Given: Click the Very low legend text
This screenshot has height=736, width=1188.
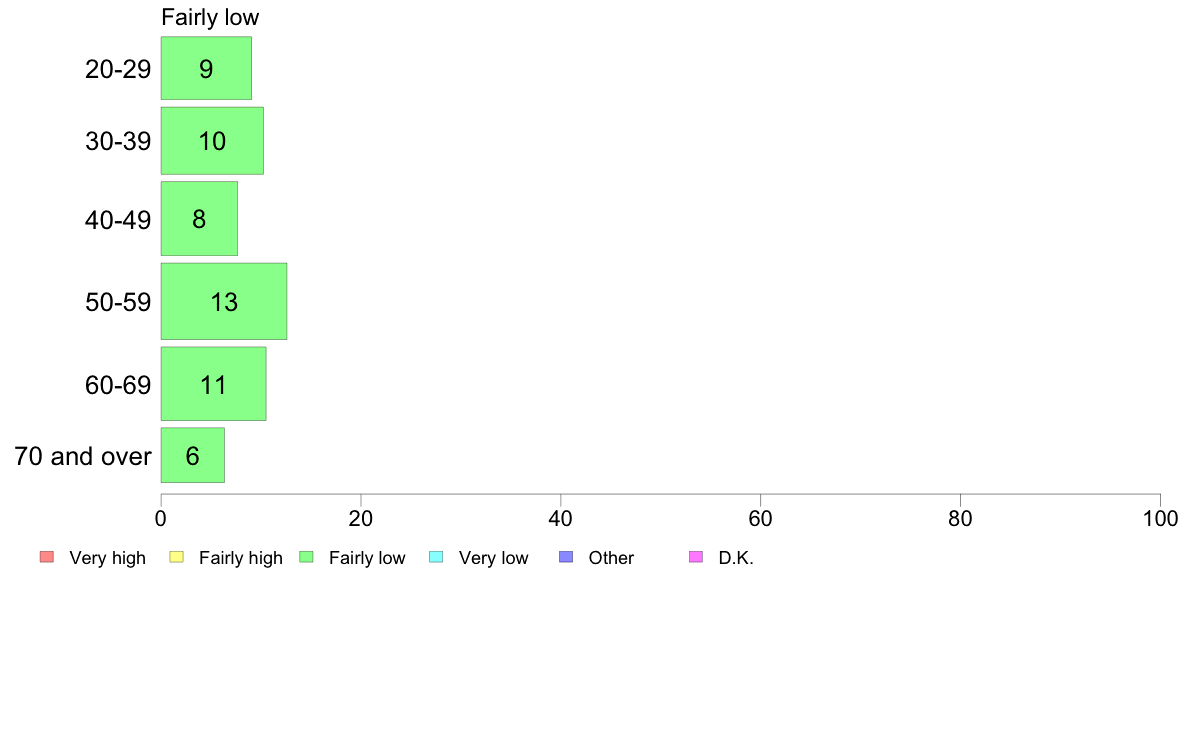Looking at the screenshot, I should pyautogui.click(x=493, y=558).
